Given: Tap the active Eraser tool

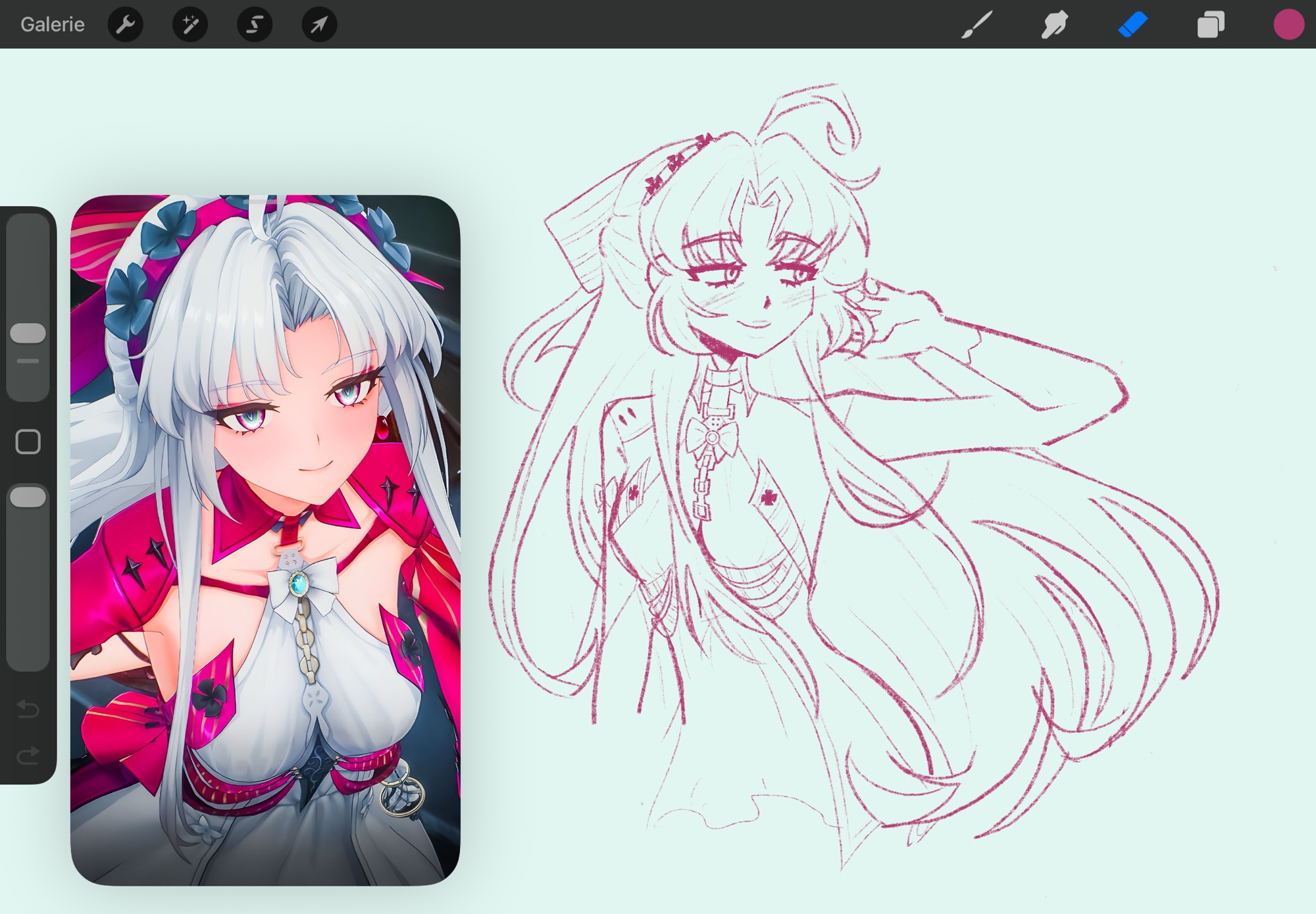Looking at the screenshot, I should [1132, 24].
